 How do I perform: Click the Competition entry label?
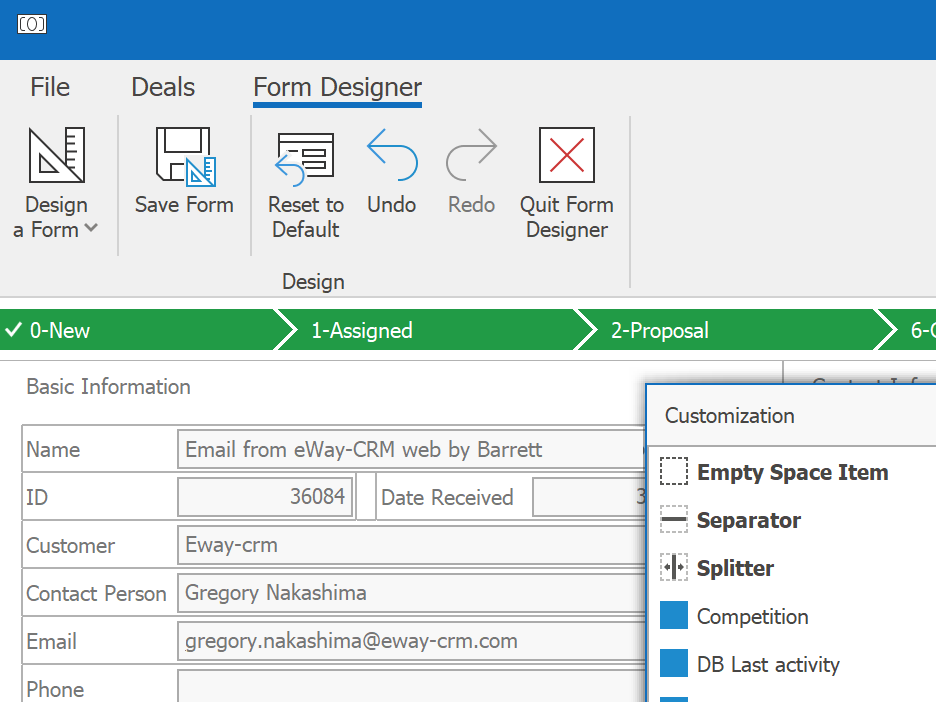tap(752, 617)
